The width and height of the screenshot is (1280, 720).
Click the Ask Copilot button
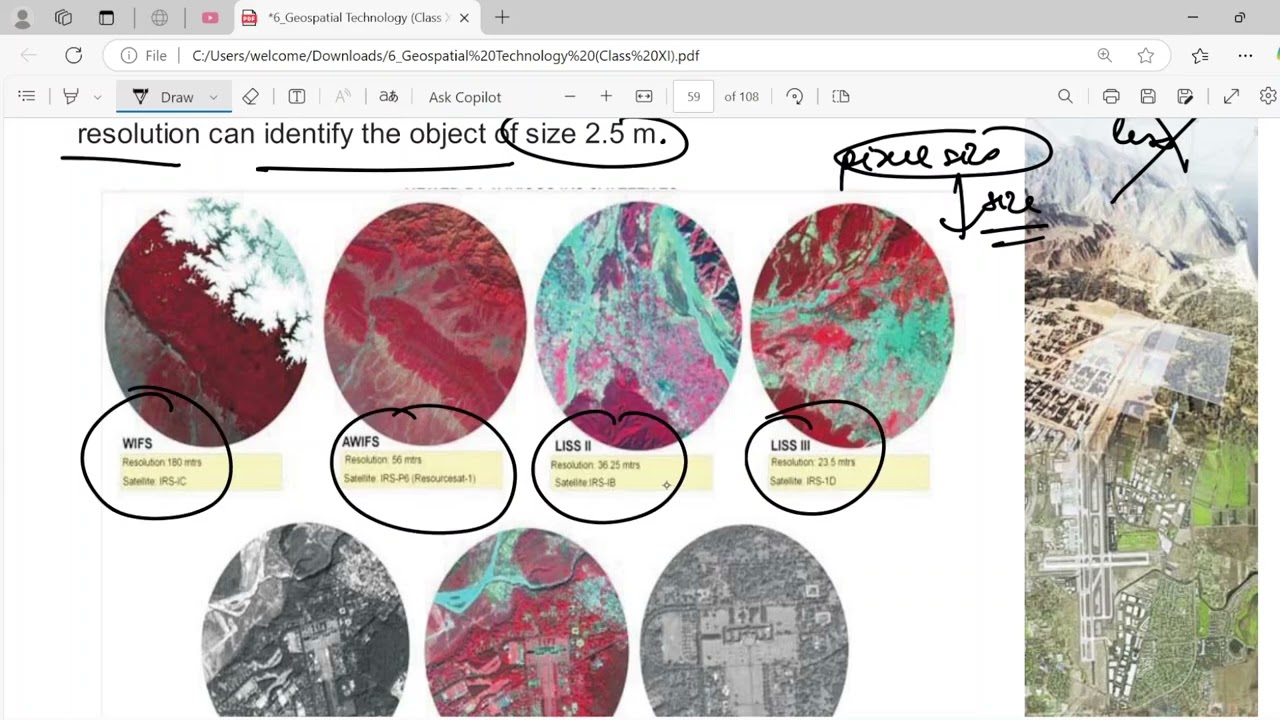[465, 97]
